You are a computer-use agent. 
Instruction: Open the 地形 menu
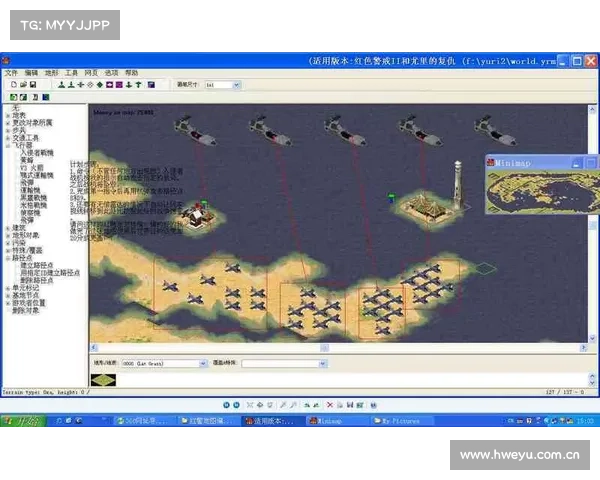pos(51,73)
